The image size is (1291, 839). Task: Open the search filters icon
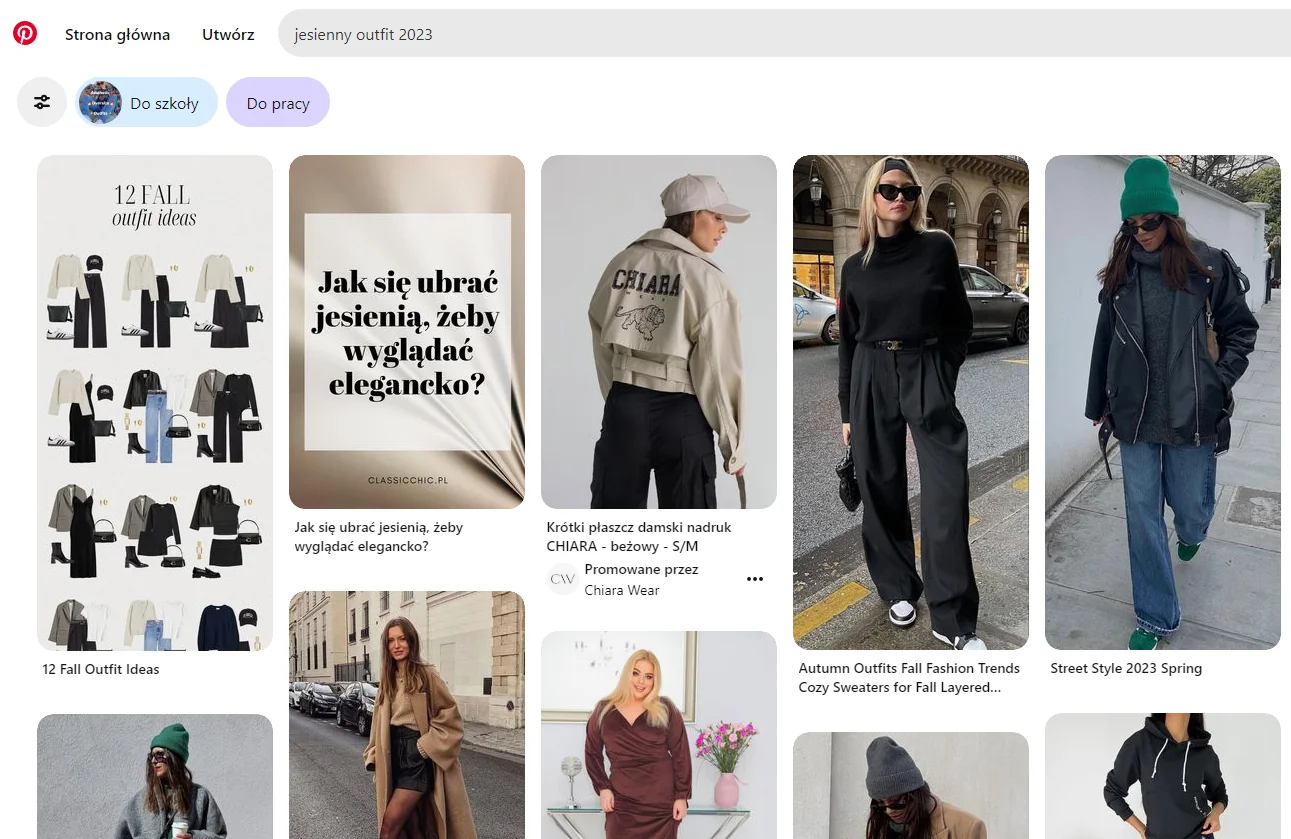[42, 102]
